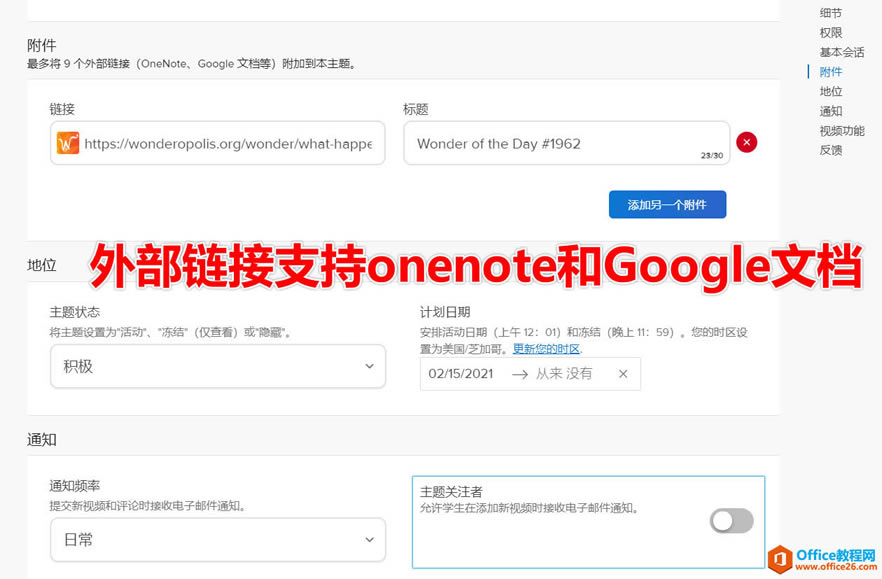Click the 主题状态 label text

coord(74,312)
